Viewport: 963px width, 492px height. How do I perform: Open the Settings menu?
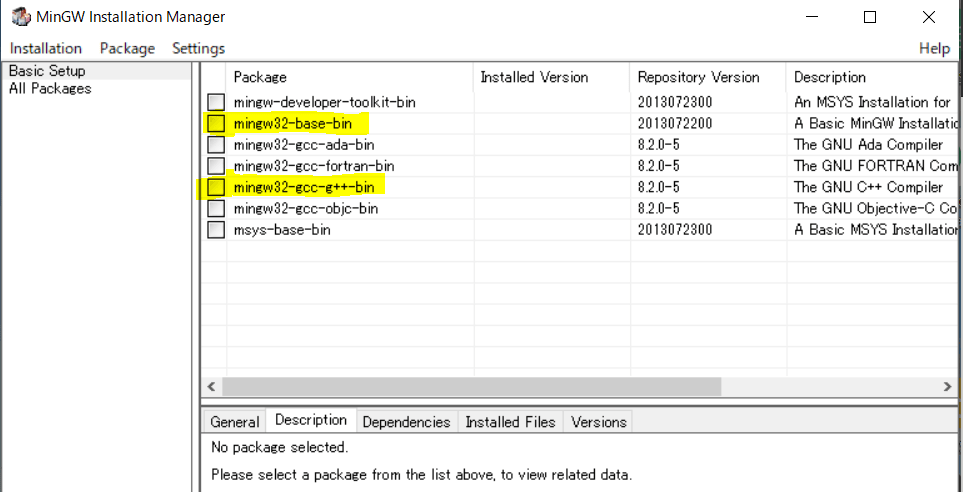click(x=198, y=49)
